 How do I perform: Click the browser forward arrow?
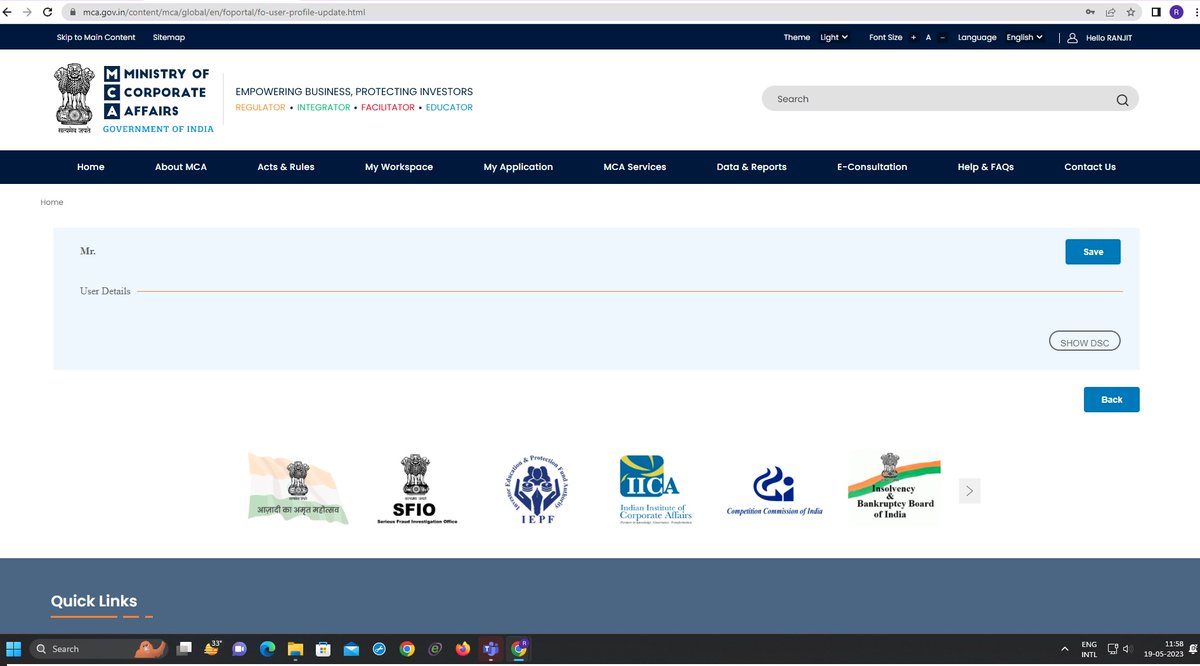tap(27, 12)
